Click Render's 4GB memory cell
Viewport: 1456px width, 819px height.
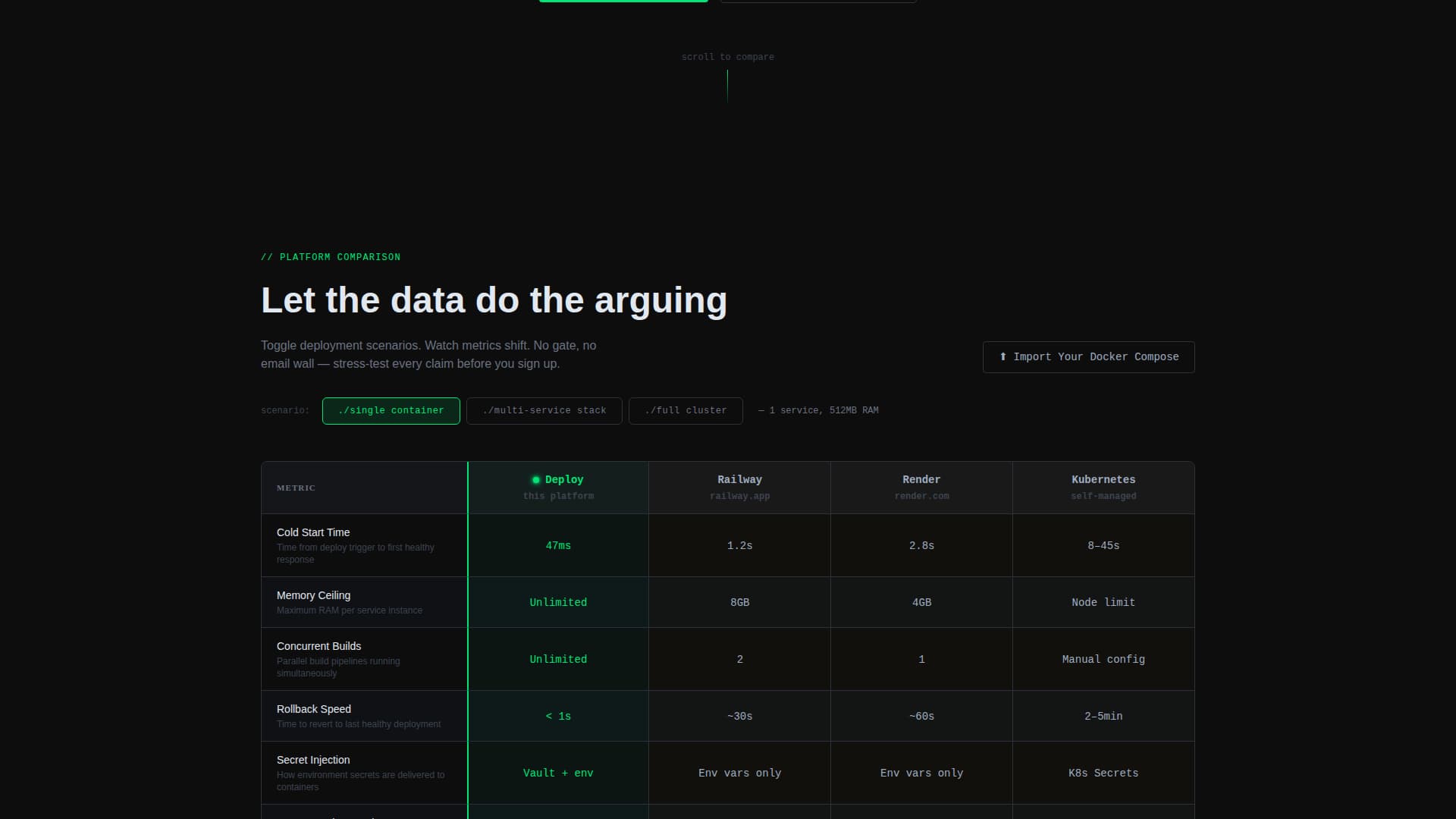(x=921, y=603)
